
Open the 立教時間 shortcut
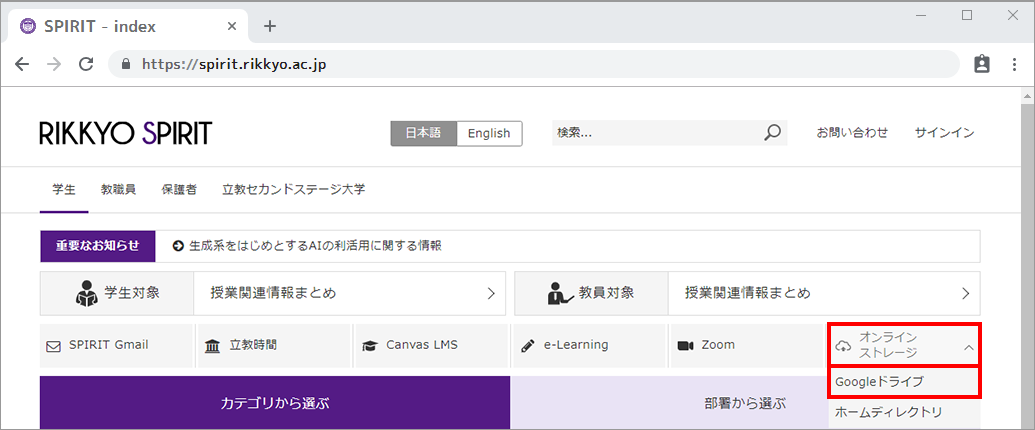pyautogui.click(x=274, y=346)
